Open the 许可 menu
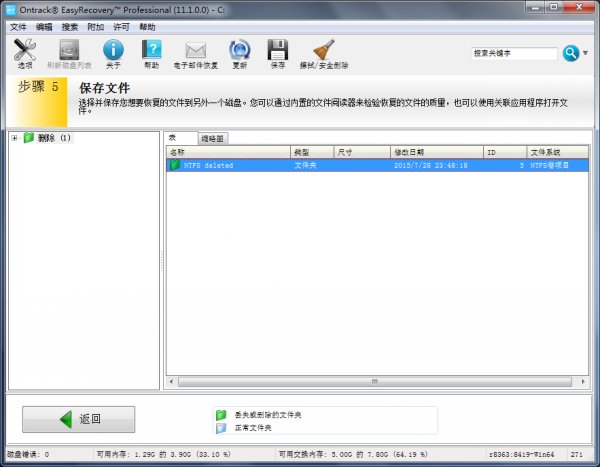Screen dimensions: 600x467 [x=121, y=27]
